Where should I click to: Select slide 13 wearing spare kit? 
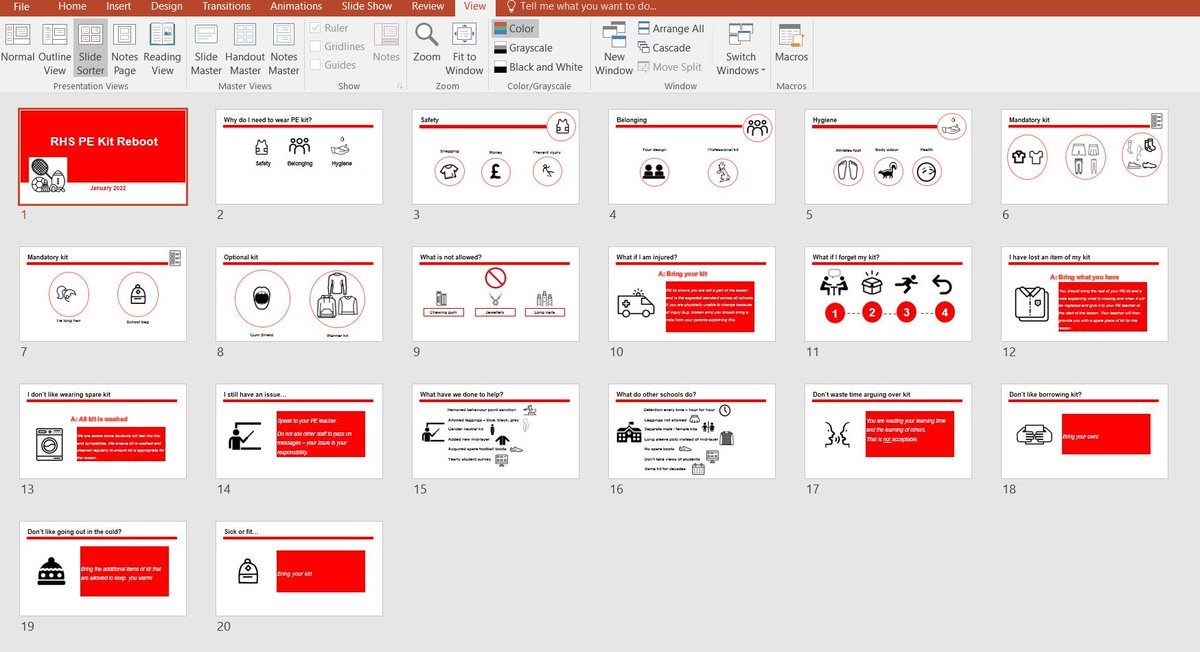pos(103,431)
